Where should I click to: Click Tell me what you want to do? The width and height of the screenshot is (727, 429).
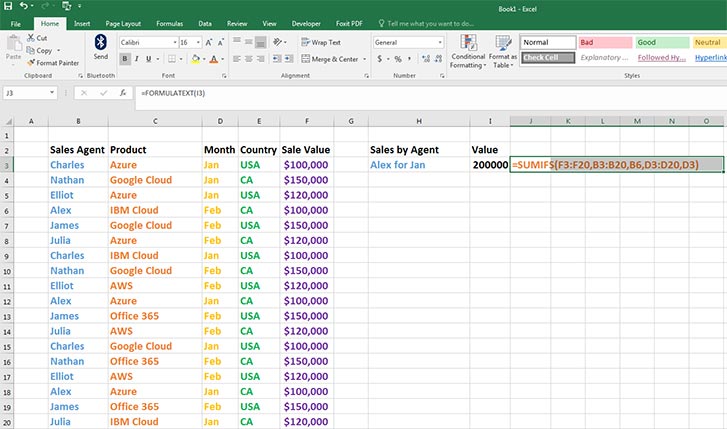426,24
